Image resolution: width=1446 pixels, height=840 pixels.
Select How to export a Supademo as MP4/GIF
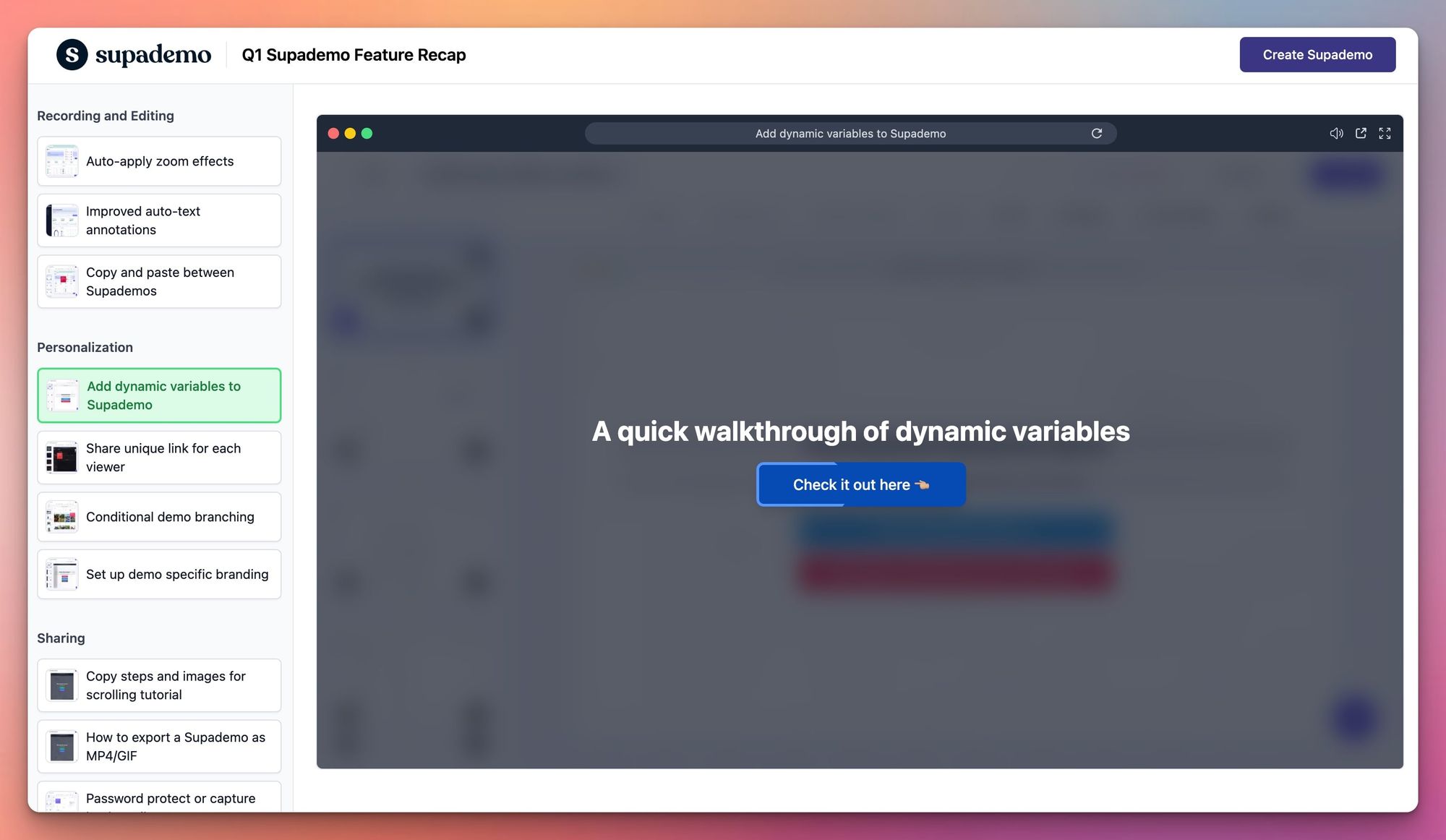tap(159, 747)
